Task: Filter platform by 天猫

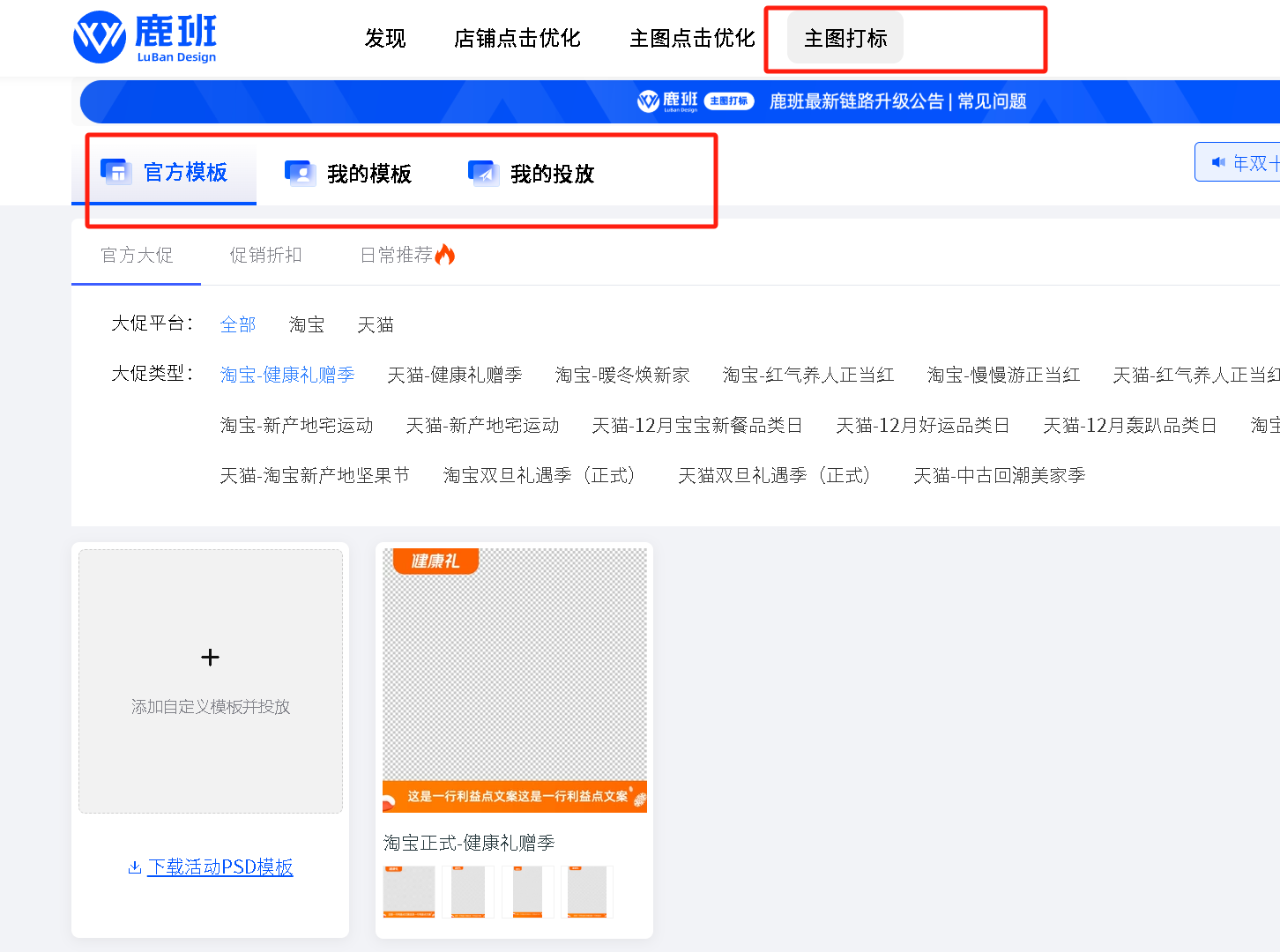Action: [x=376, y=324]
